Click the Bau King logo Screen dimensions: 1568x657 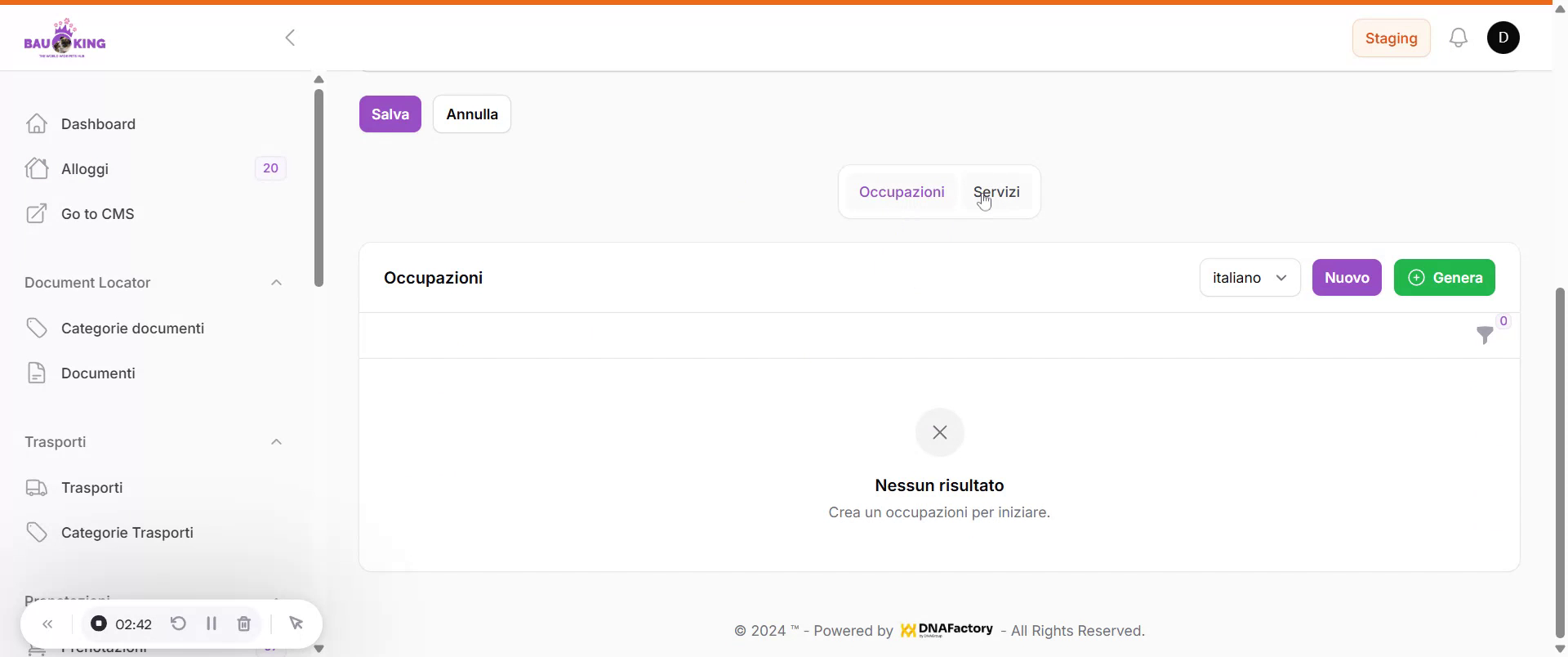click(x=65, y=38)
